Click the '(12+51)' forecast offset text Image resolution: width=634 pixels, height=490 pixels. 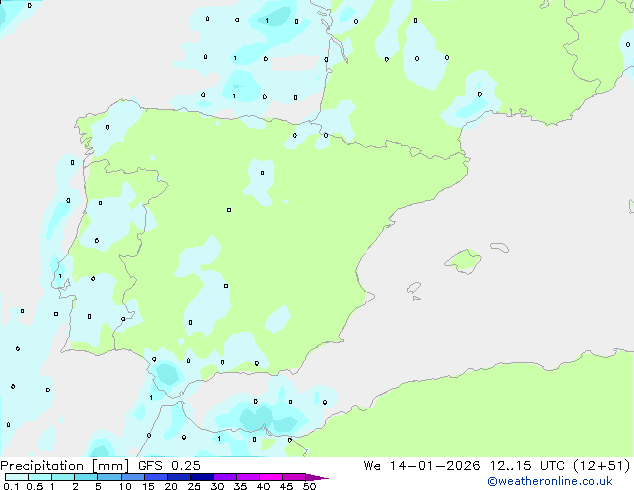click(602, 466)
